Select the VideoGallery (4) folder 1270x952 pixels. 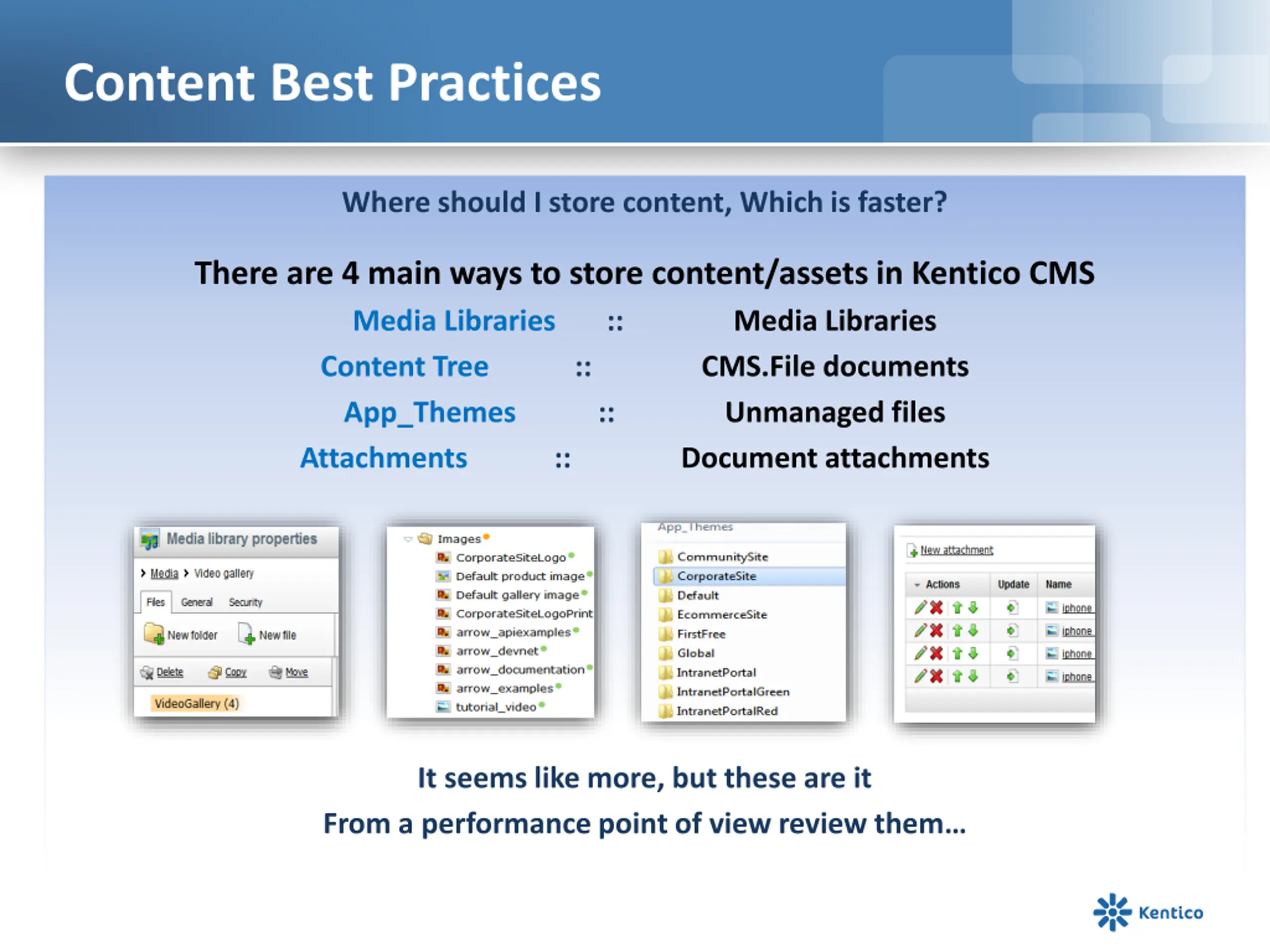click(x=196, y=704)
